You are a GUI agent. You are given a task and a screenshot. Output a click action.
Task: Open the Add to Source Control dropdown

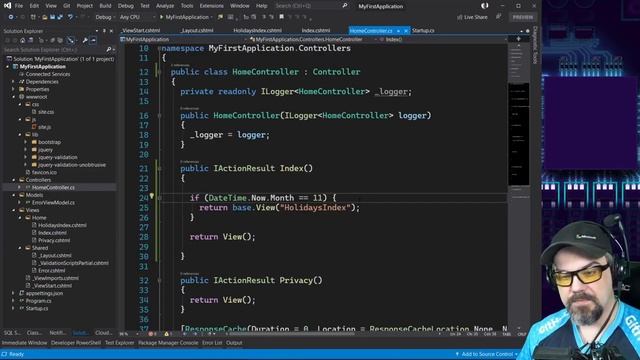[x=487, y=354]
